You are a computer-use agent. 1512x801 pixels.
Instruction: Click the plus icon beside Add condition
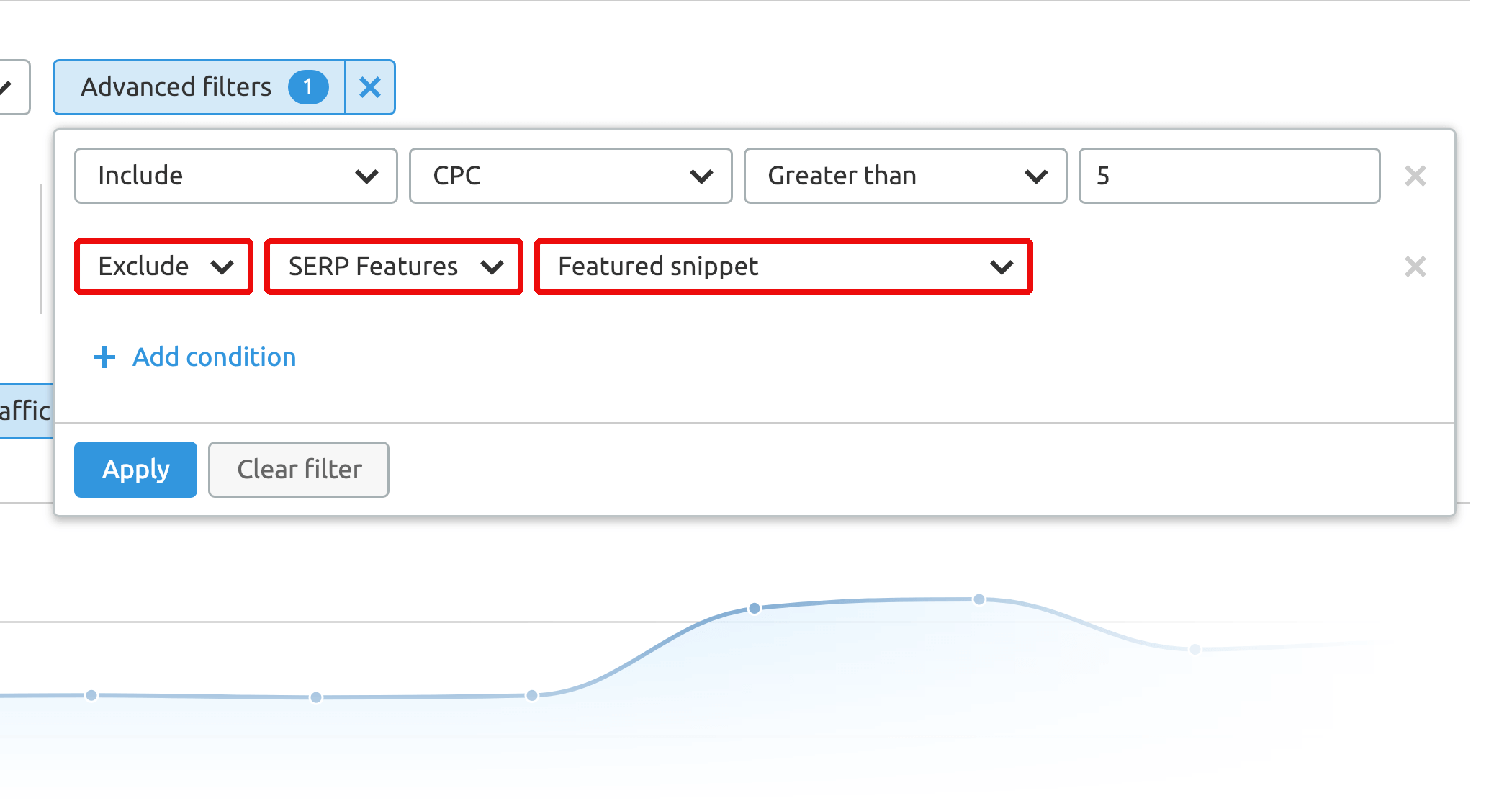104,357
